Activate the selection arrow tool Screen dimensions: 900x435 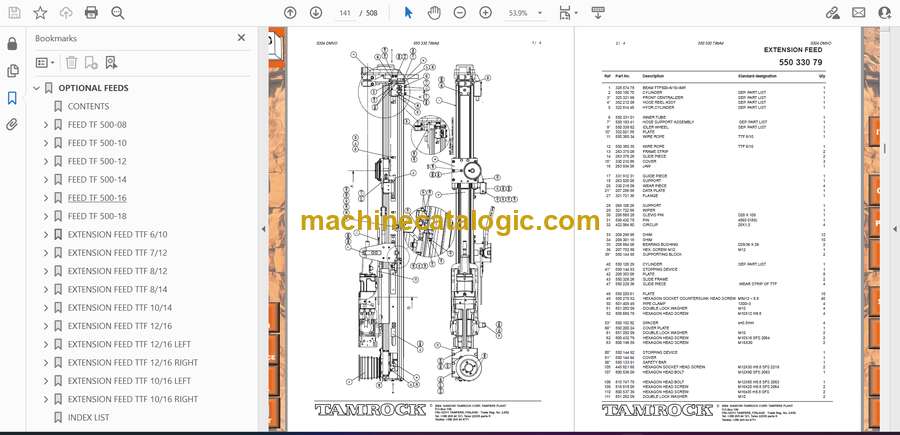408,13
